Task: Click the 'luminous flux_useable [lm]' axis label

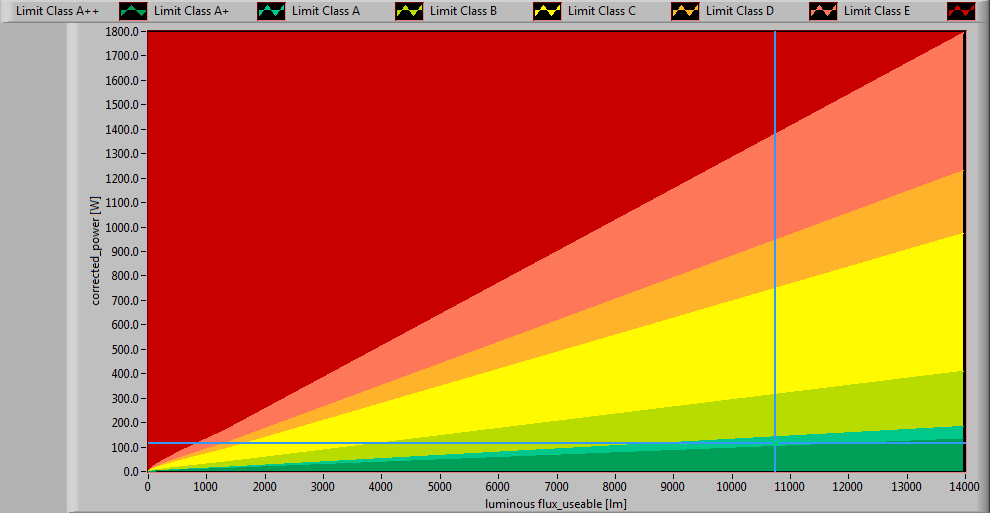Action: tap(556, 503)
